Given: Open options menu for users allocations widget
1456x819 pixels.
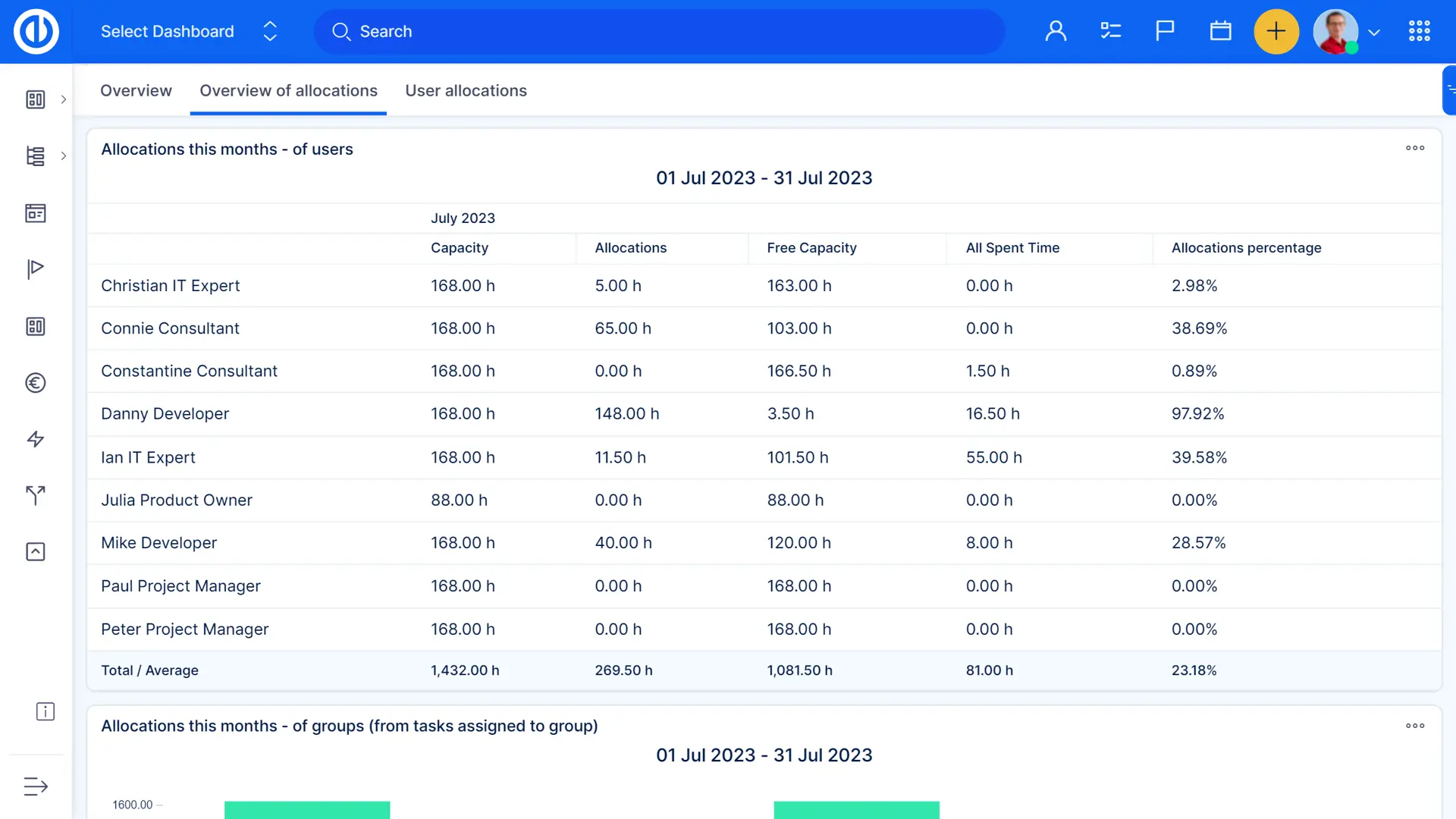Looking at the screenshot, I should [x=1414, y=148].
